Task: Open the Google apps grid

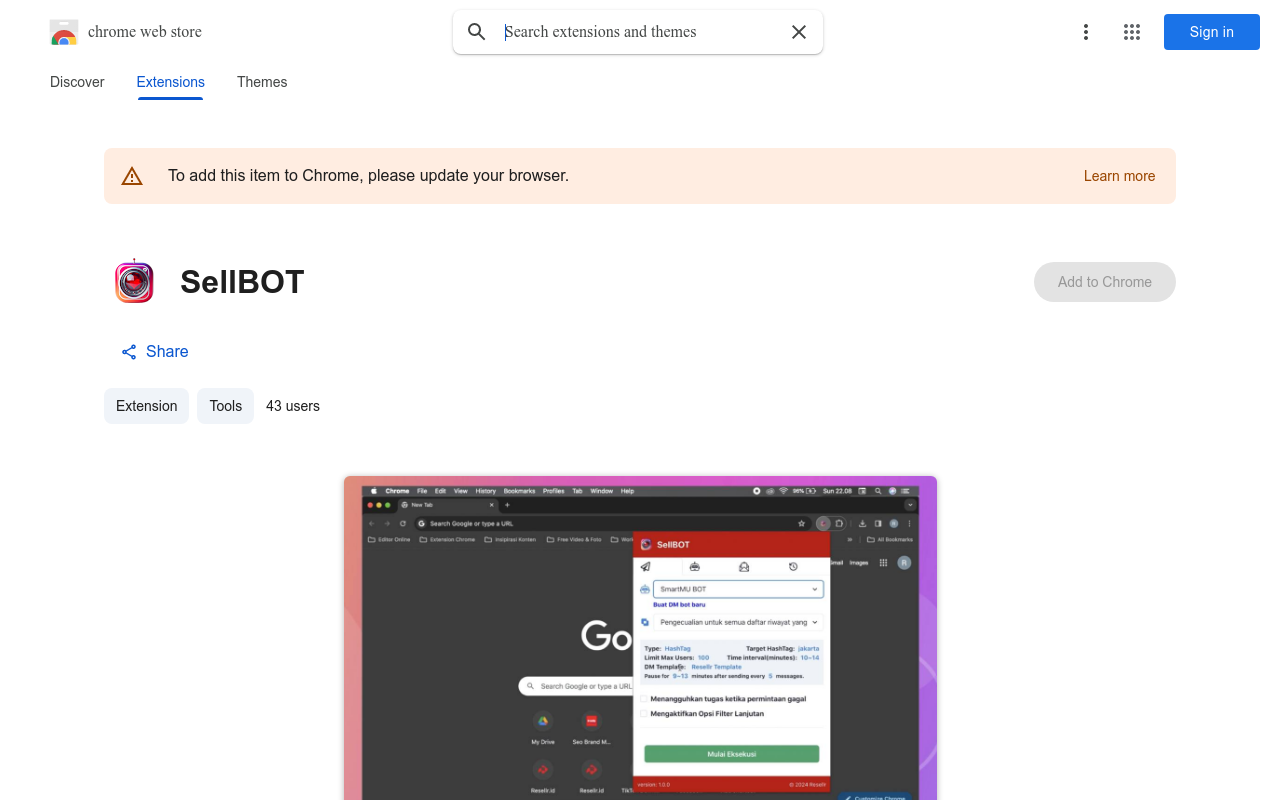Action: point(1132,32)
